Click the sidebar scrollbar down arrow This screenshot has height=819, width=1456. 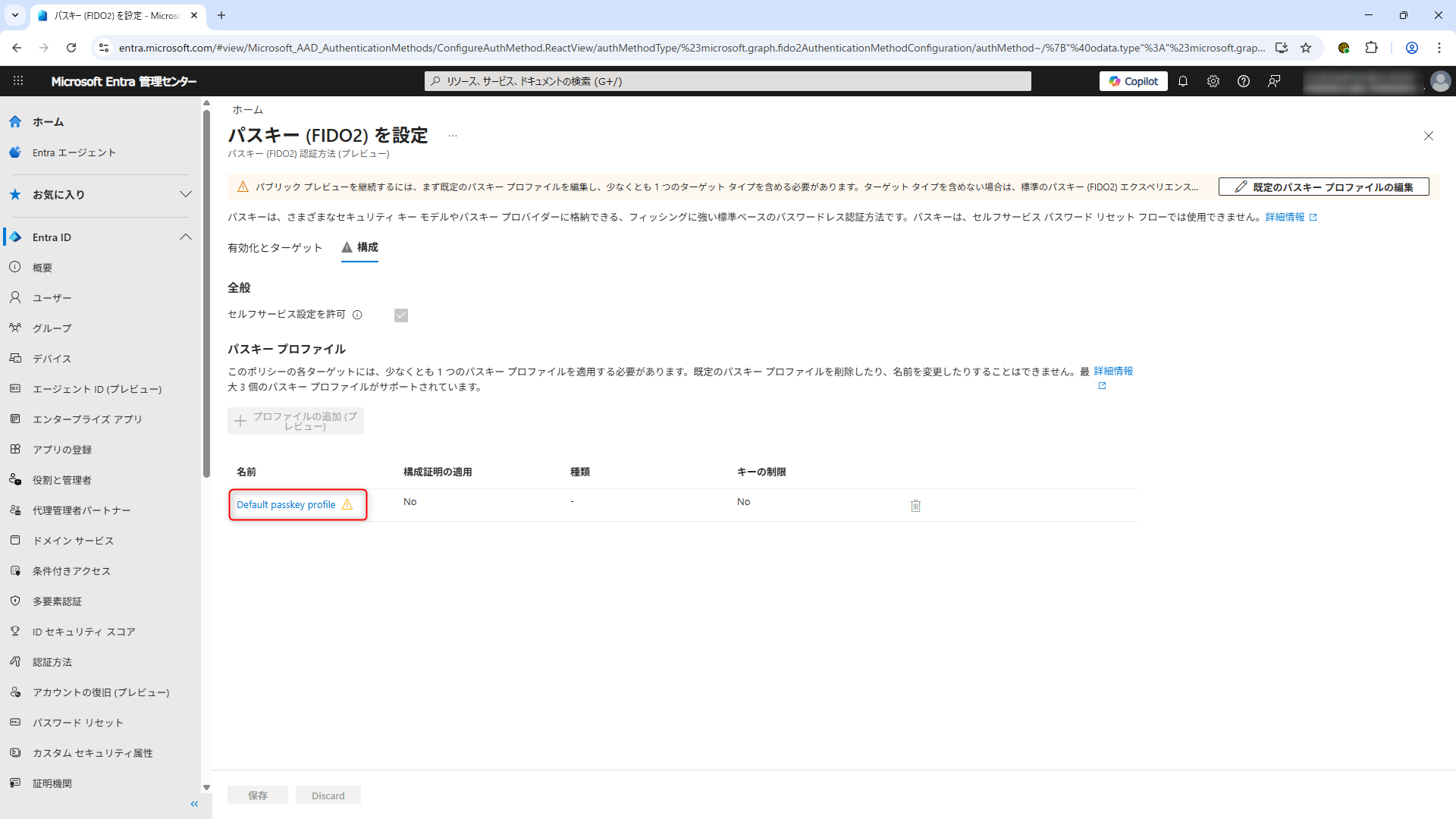click(x=206, y=788)
